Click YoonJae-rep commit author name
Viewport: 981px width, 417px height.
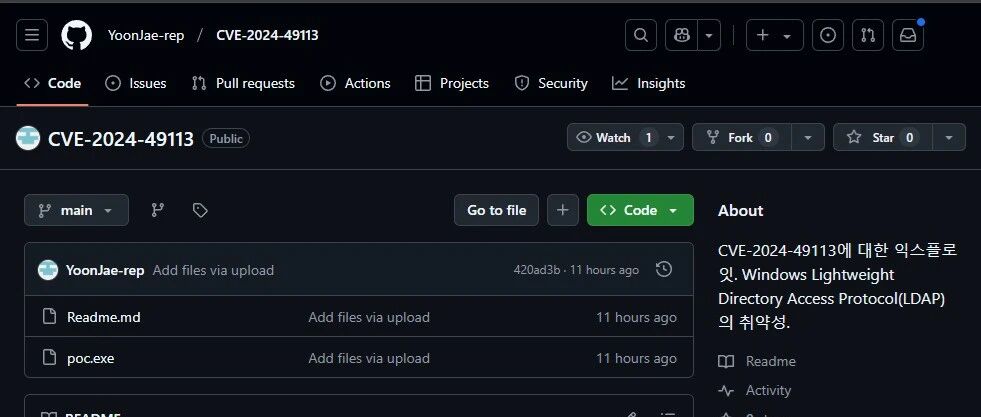point(105,270)
